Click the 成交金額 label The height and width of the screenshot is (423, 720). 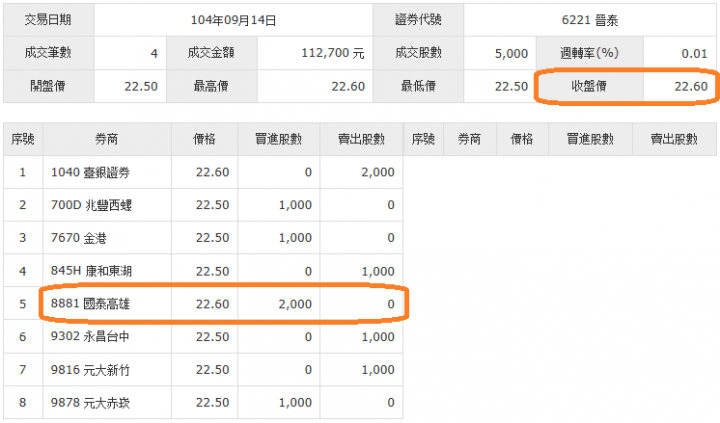(211, 53)
